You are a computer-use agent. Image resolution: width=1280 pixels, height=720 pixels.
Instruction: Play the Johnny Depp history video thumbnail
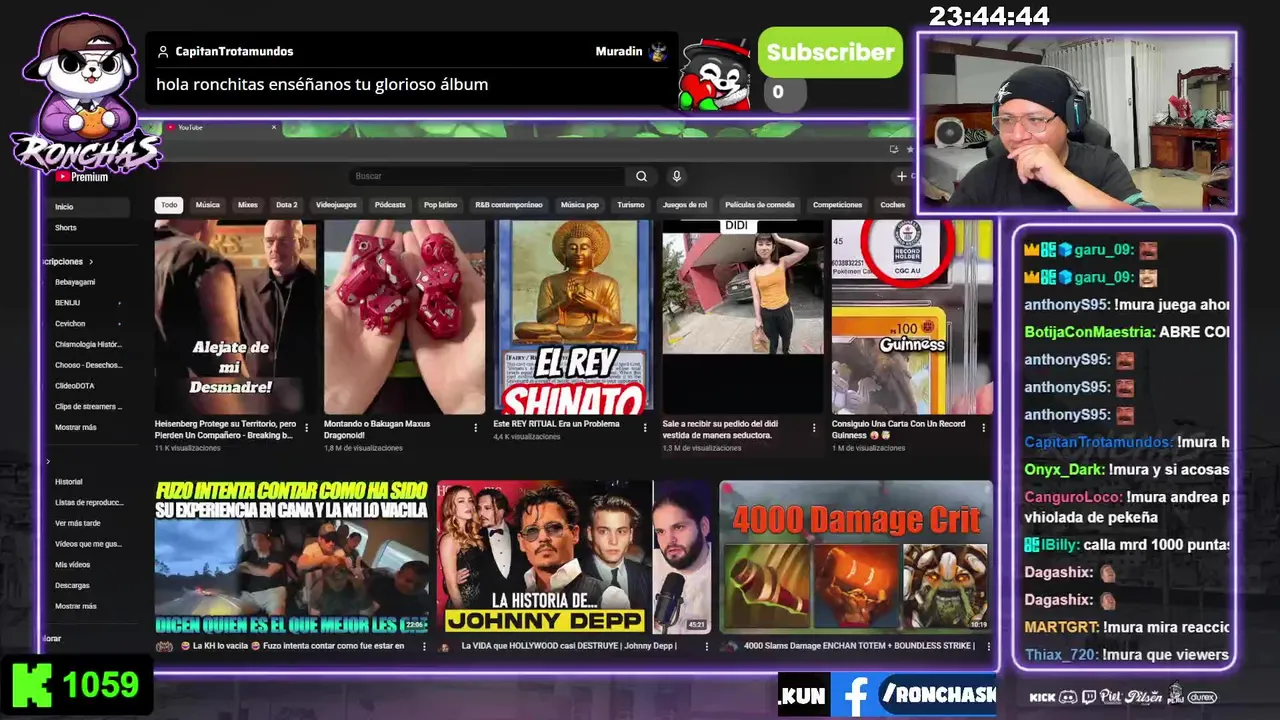[x=573, y=557]
